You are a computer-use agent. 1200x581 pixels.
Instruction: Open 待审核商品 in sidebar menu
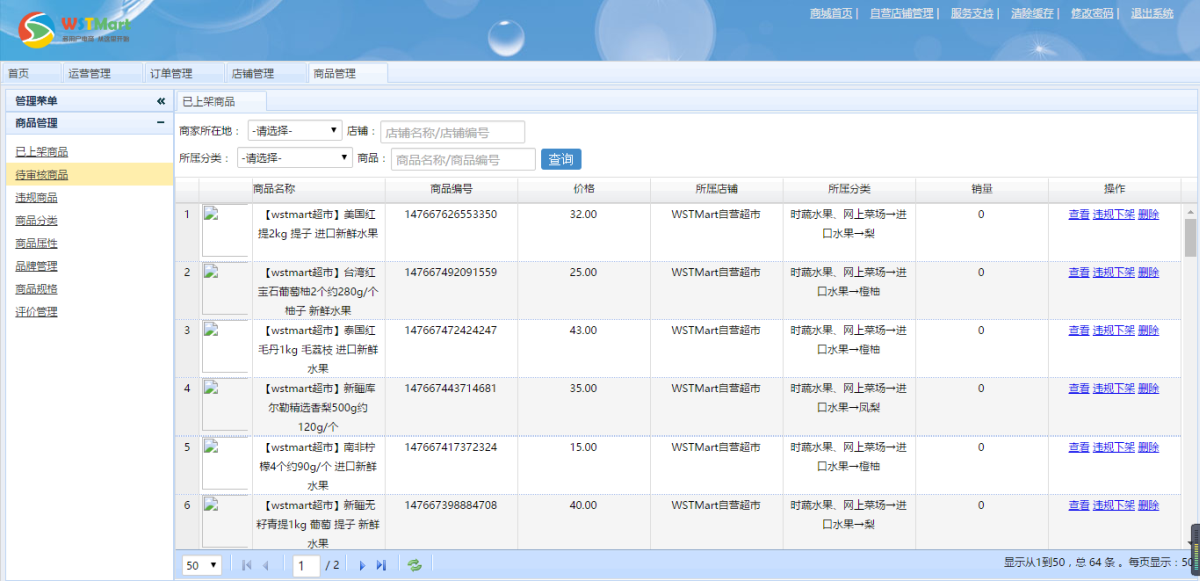[42, 175]
